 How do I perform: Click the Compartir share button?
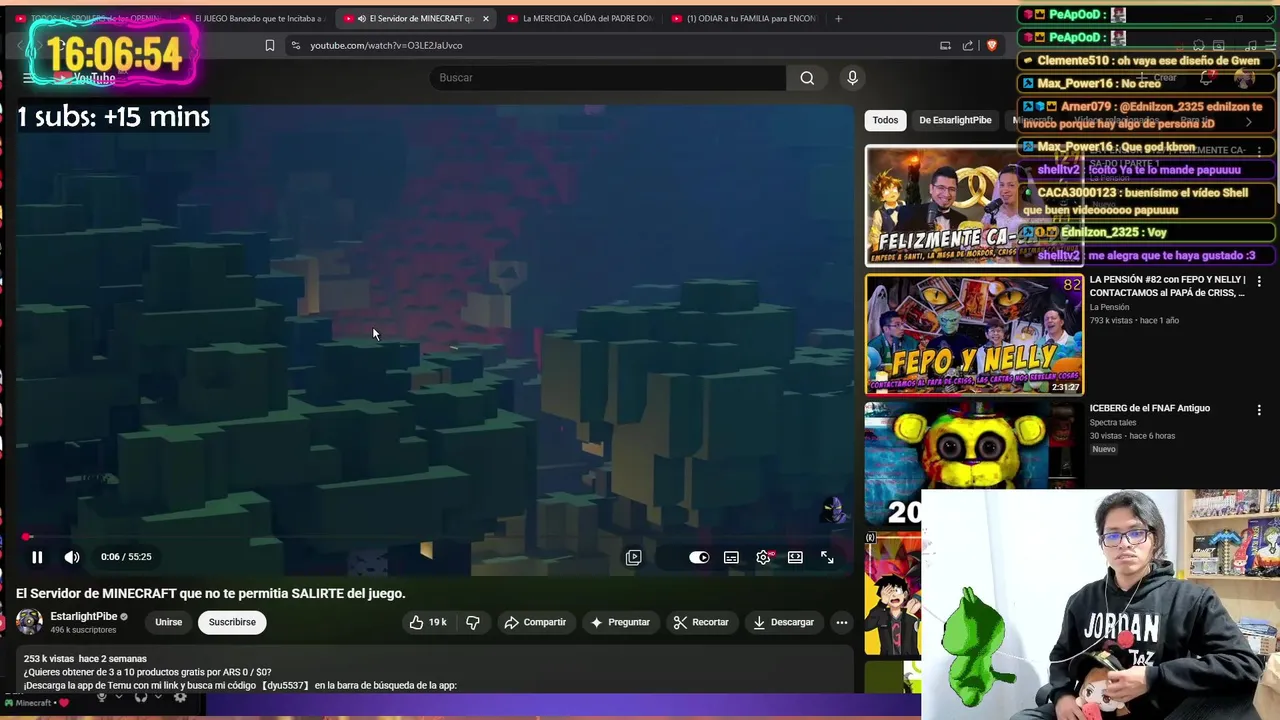pos(535,622)
